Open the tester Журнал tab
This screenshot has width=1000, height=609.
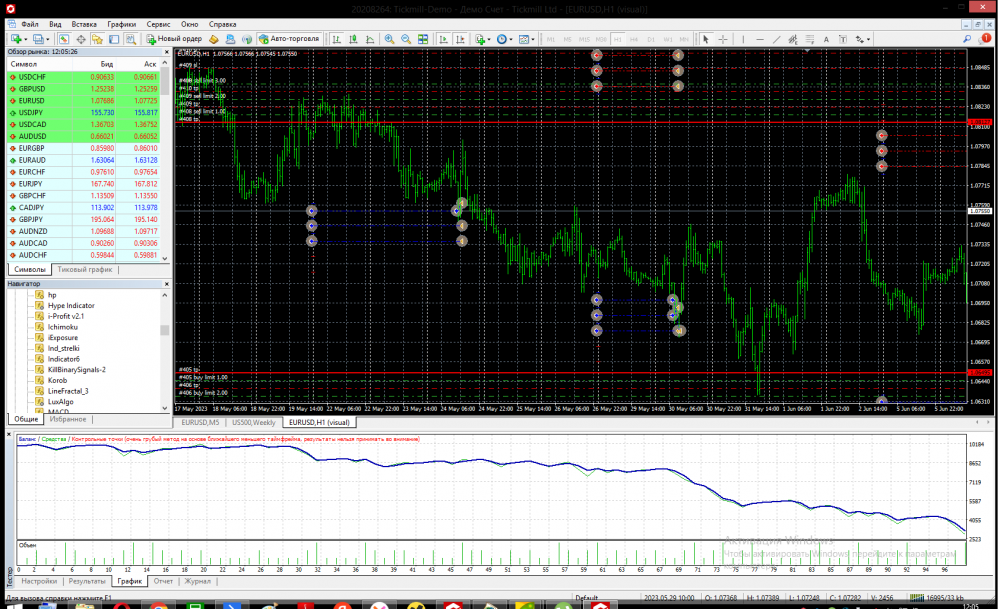click(x=198, y=581)
